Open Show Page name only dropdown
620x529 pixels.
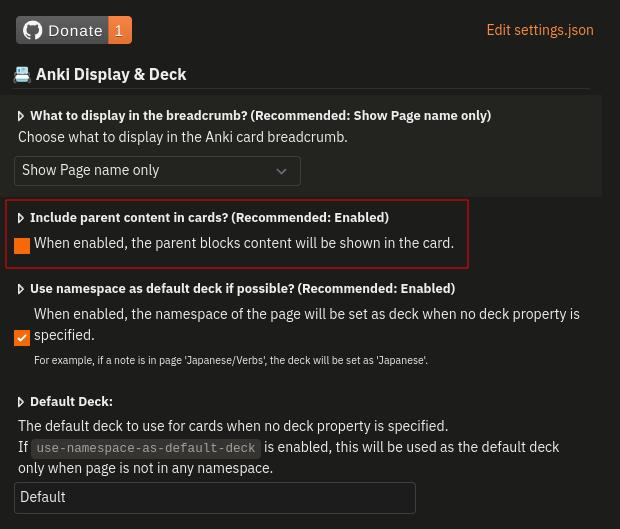pos(157,171)
